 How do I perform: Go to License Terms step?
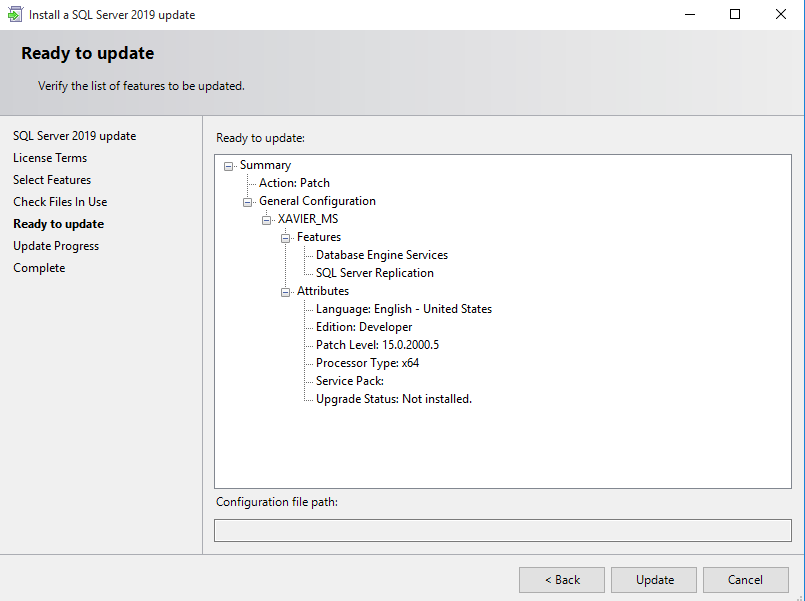point(50,158)
